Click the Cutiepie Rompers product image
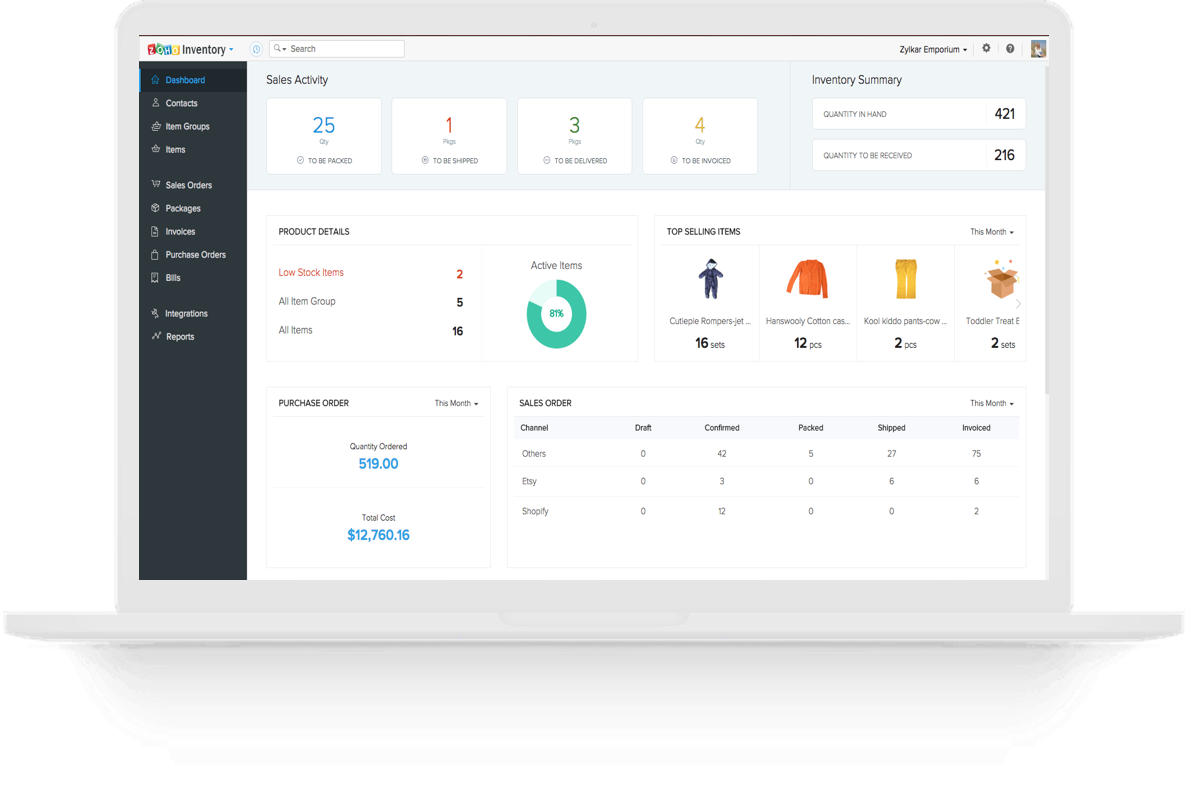1188x805 pixels. pyautogui.click(x=710, y=279)
